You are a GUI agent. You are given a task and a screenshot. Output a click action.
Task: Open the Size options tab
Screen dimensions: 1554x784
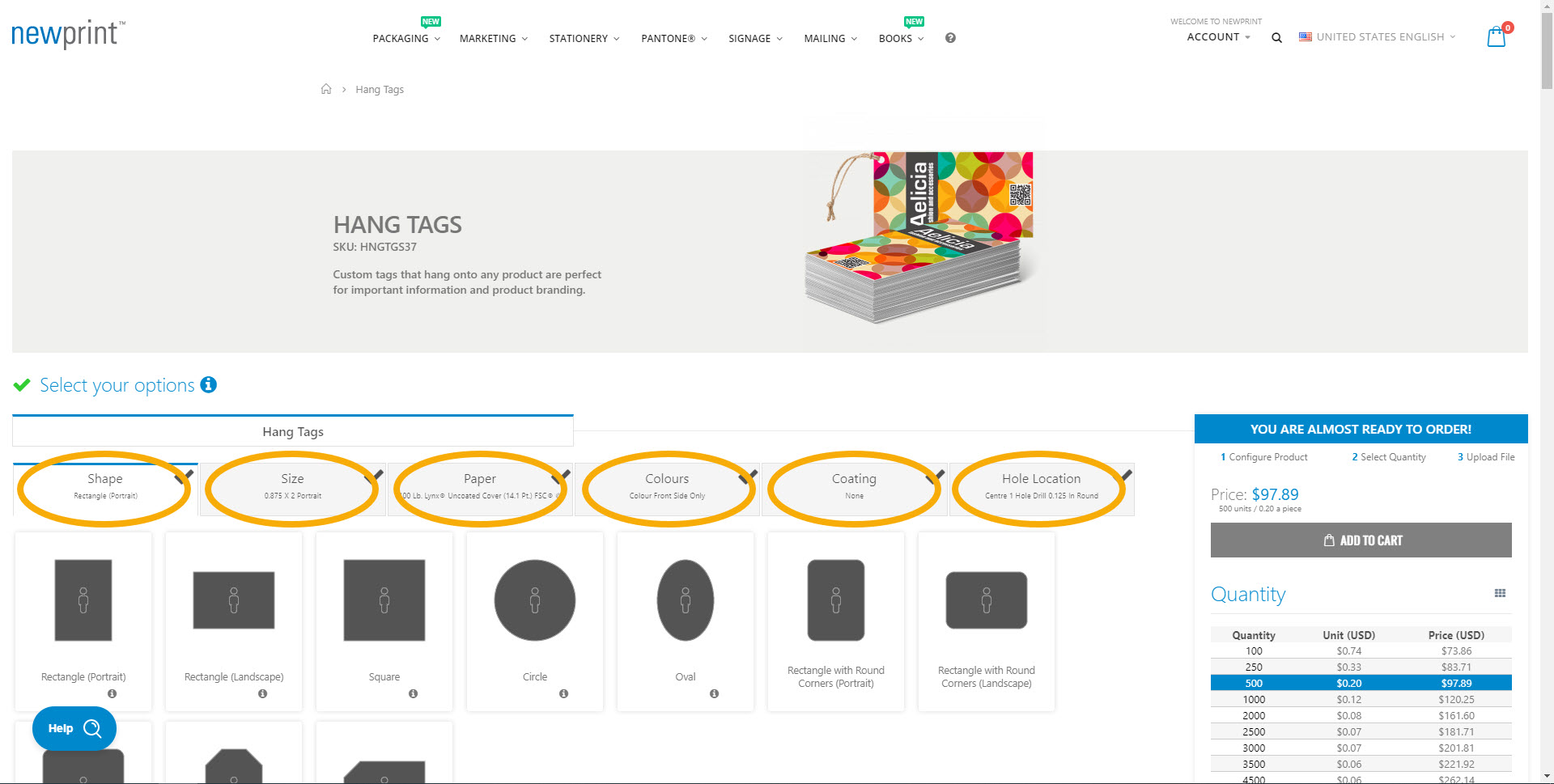(x=292, y=489)
